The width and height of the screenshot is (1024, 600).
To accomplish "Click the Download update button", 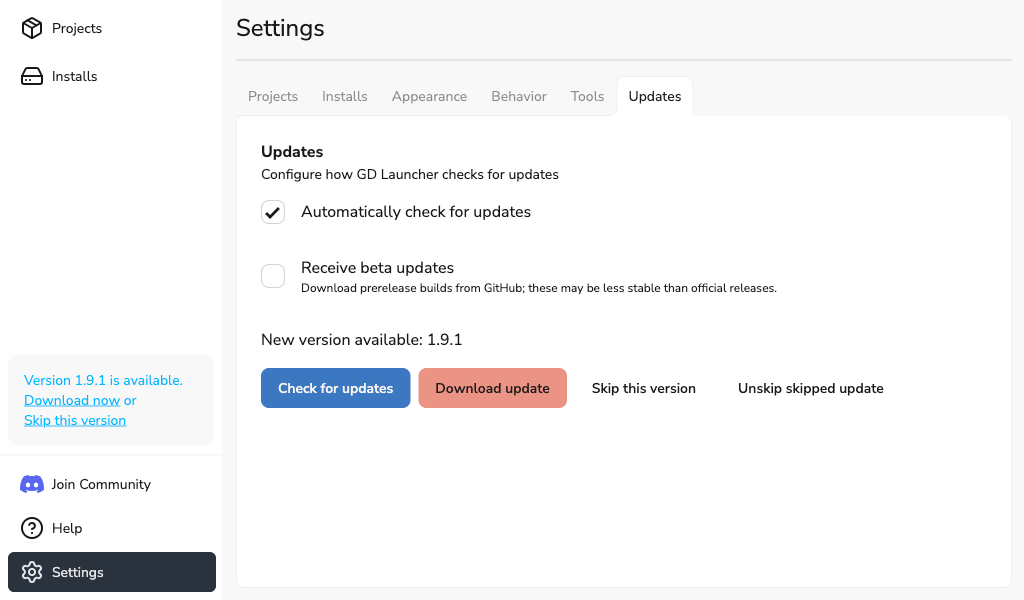I will pyautogui.click(x=492, y=388).
